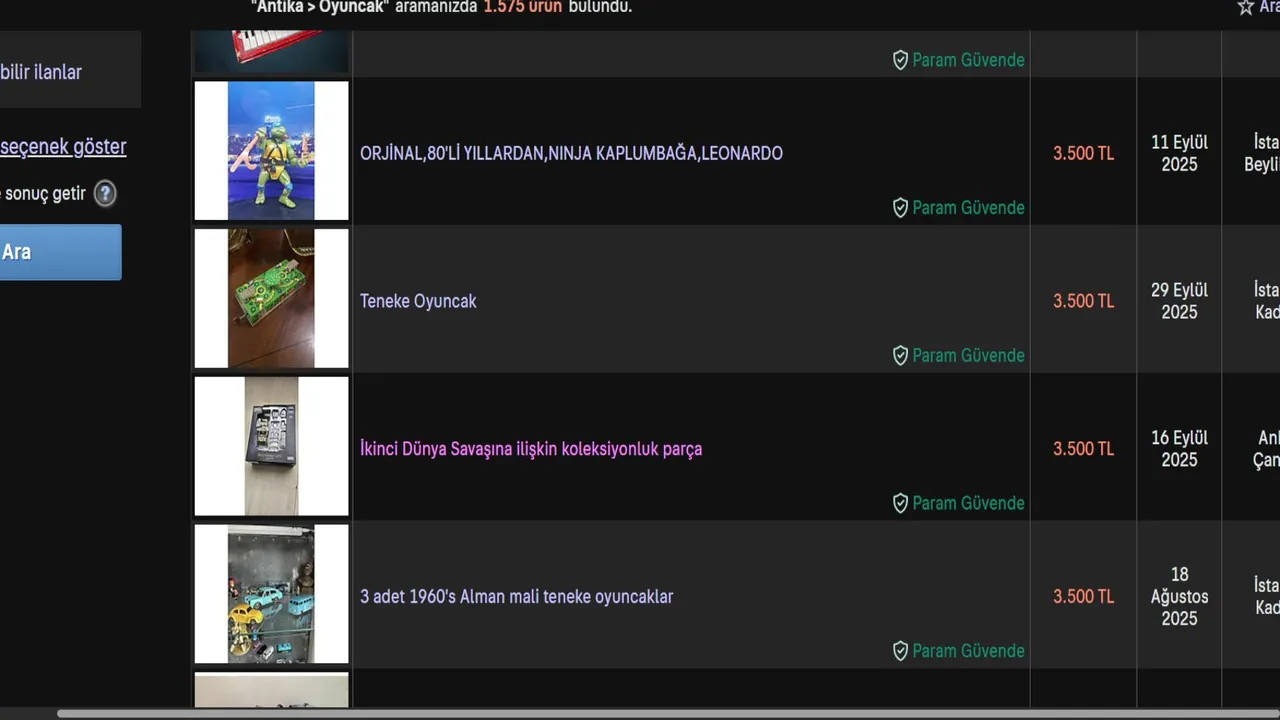Click the date 18 Ağustos 2025
This screenshot has height=720, width=1280.
[x=1179, y=597]
